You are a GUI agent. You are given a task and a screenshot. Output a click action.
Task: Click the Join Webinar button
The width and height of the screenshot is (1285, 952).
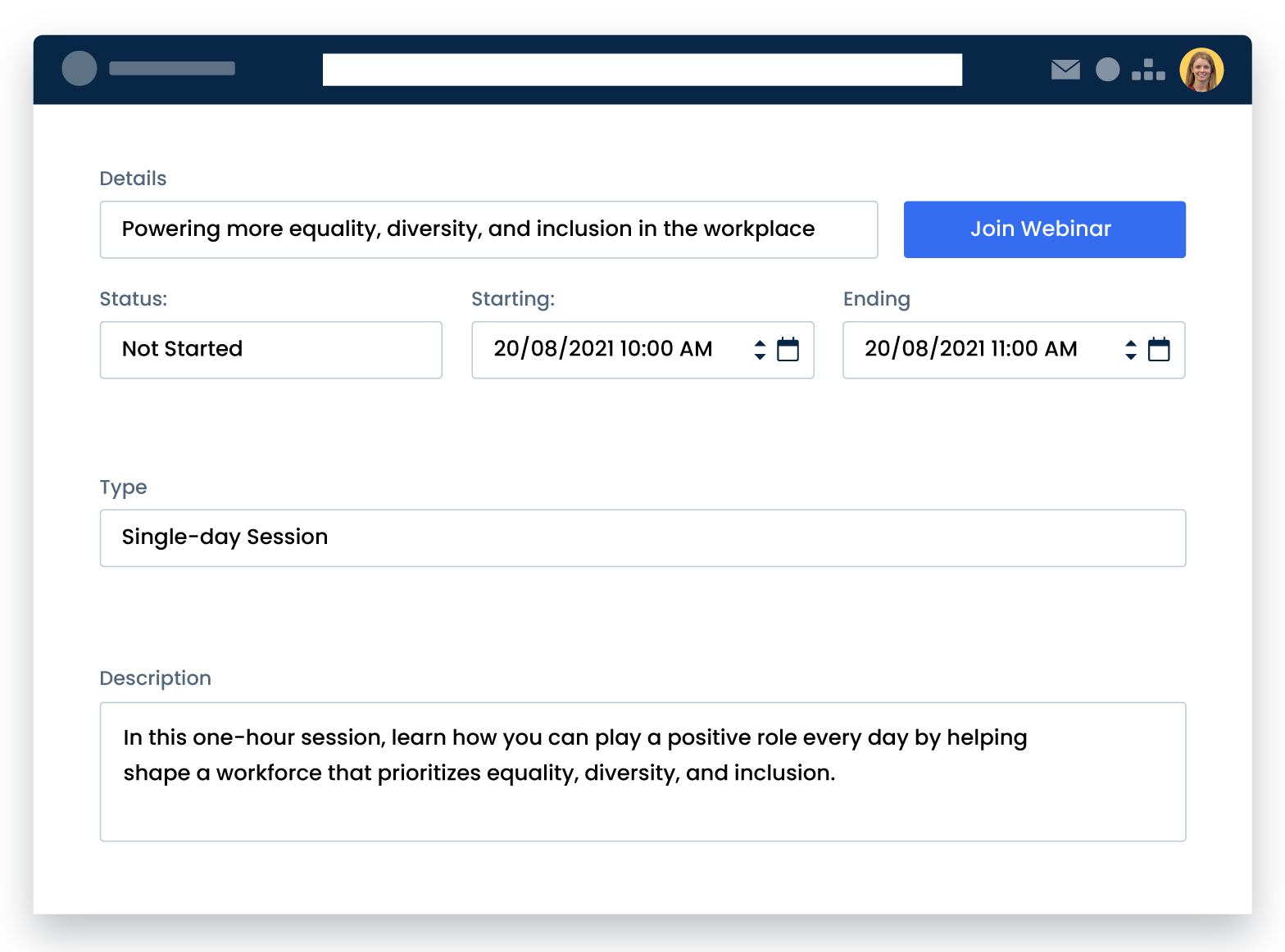click(x=1044, y=229)
